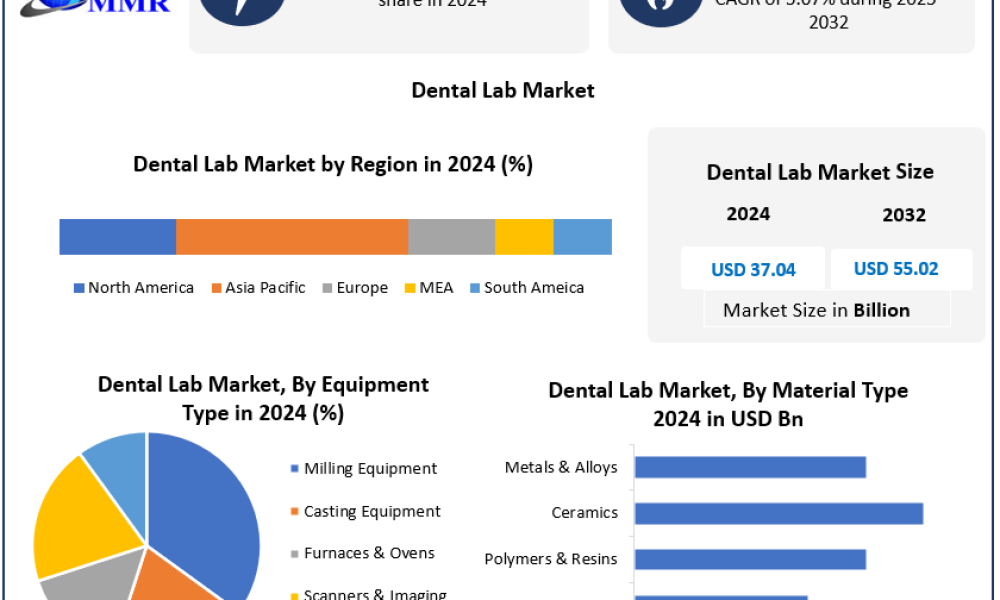Click the South Ameica legend marker
The height and width of the screenshot is (600, 1000).
click(x=475, y=288)
